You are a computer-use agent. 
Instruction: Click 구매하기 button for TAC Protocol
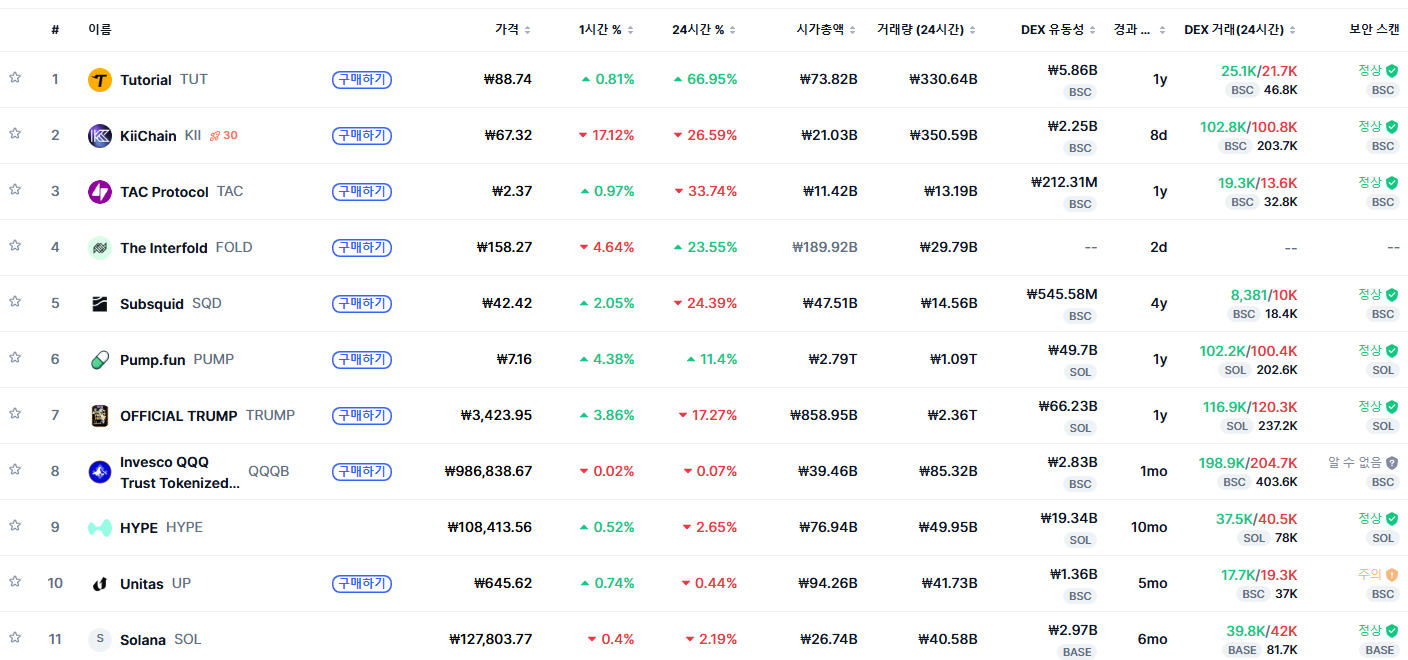click(x=362, y=191)
